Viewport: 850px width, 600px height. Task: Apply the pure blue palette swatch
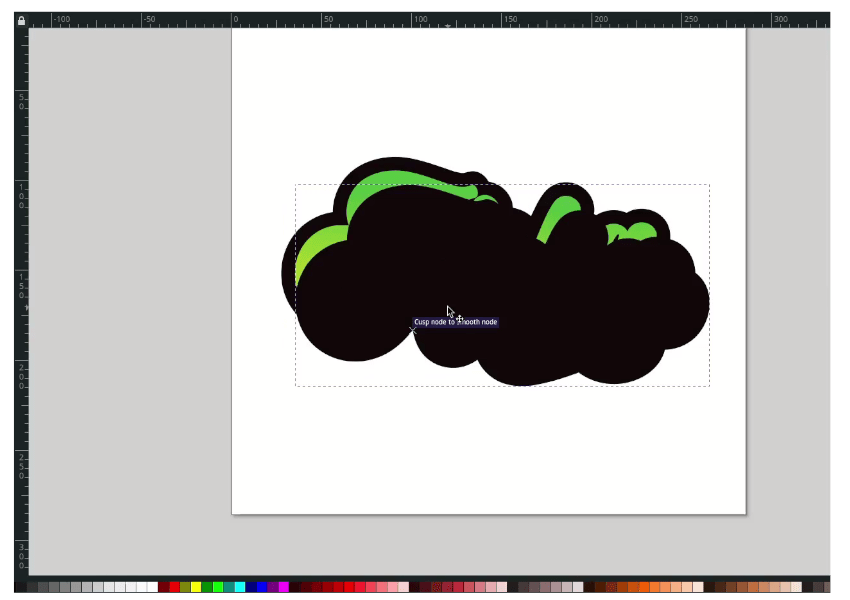point(261,587)
